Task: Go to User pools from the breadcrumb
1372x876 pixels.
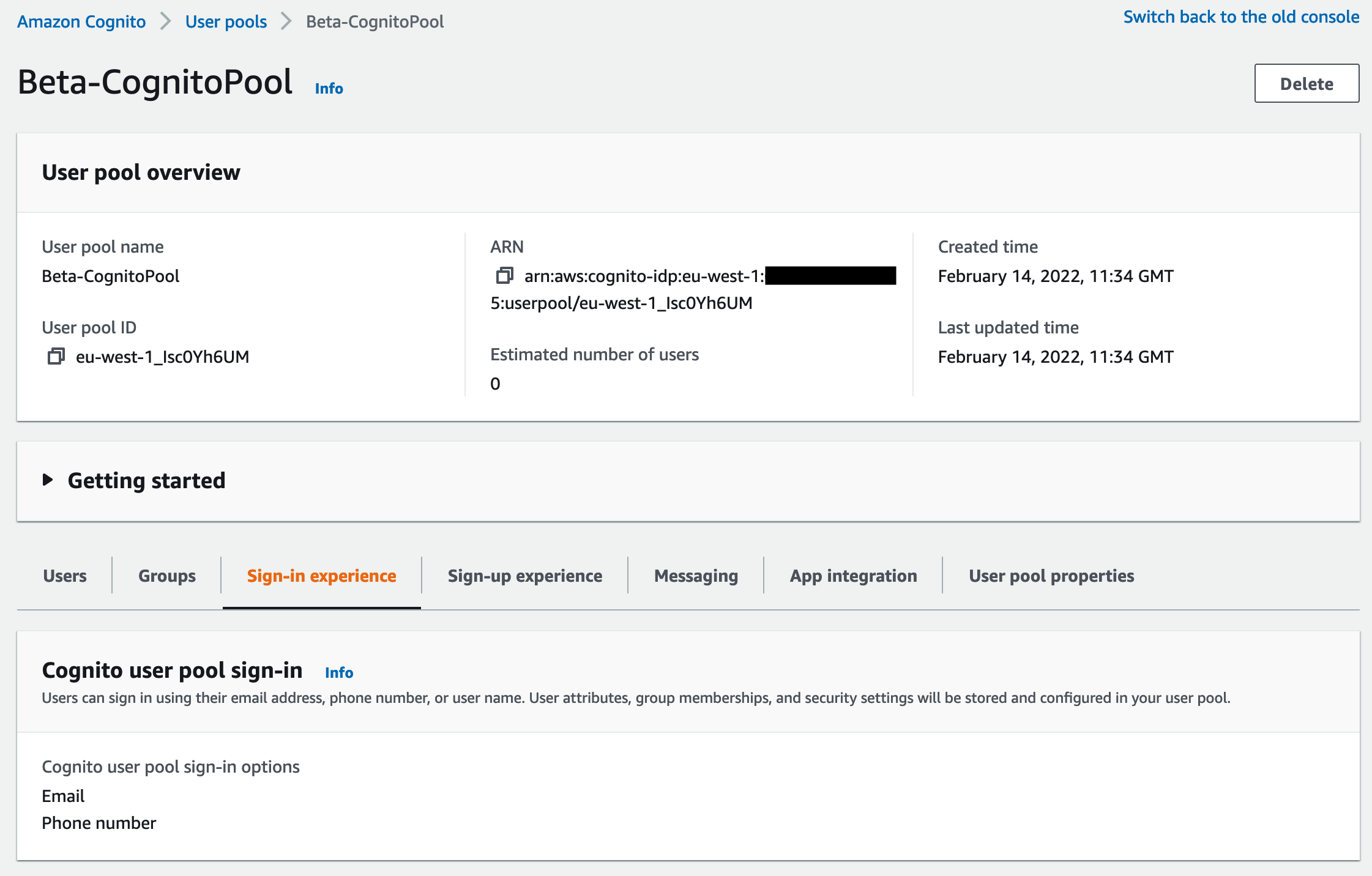Action: click(x=225, y=21)
